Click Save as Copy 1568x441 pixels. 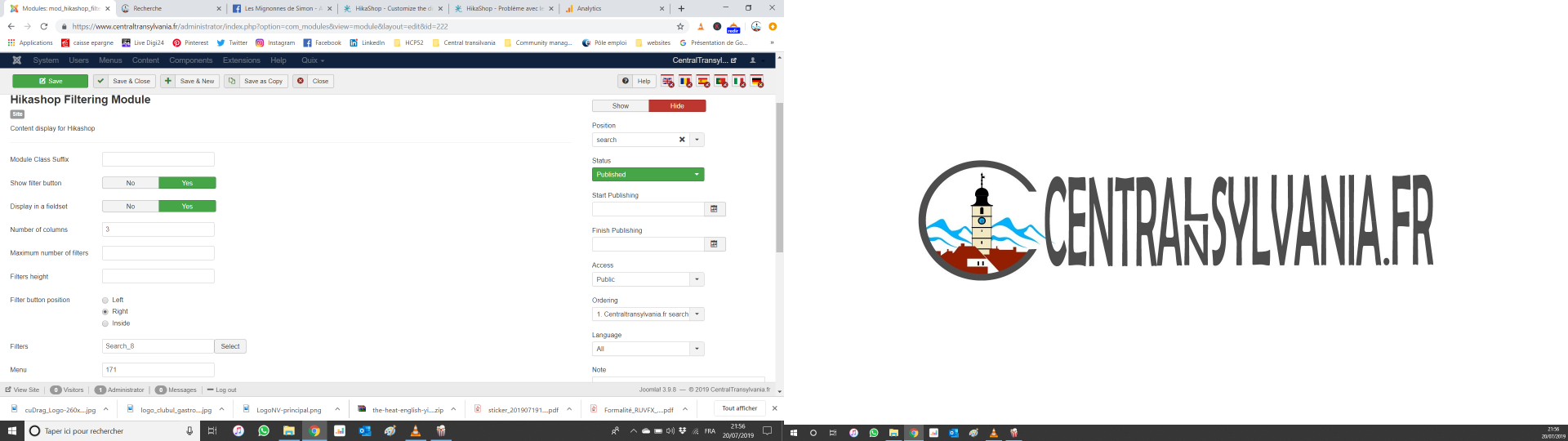[x=256, y=81]
